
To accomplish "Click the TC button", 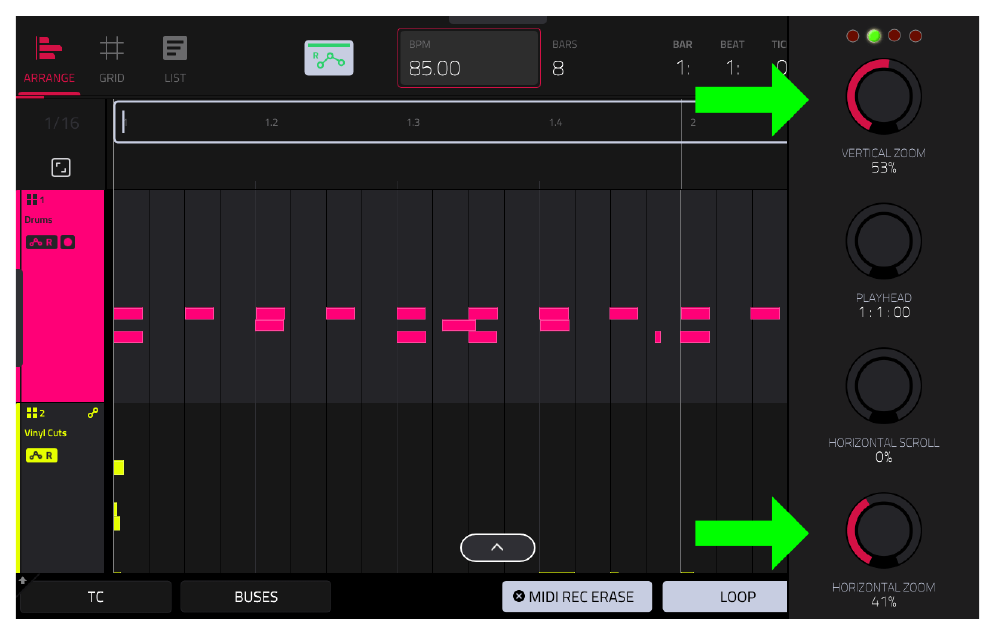I will pyautogui.click(x=96, y=597).
